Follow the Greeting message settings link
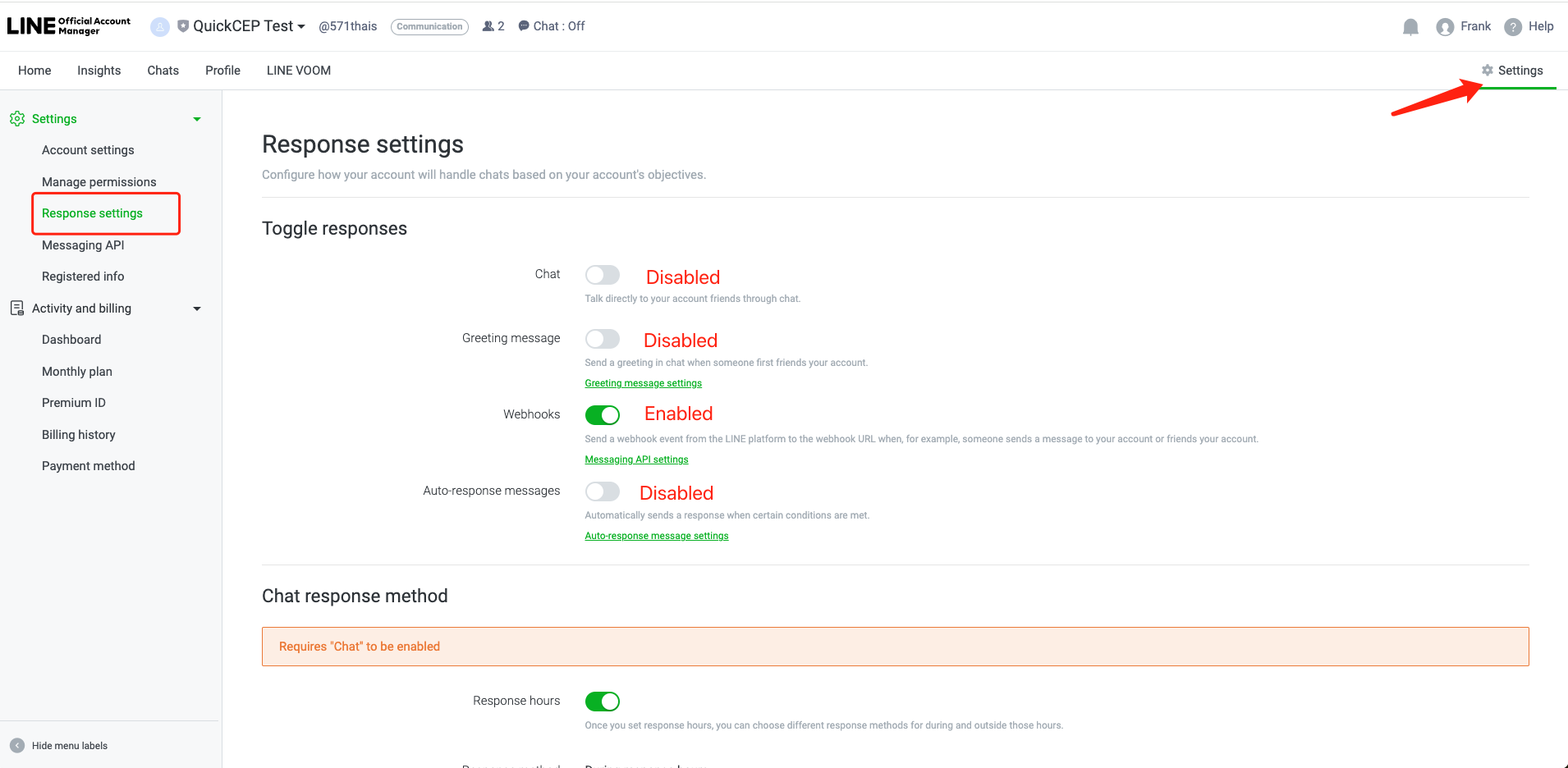Image resolution: width=1568 pixels, height=768 pixels. coord(643,383)
